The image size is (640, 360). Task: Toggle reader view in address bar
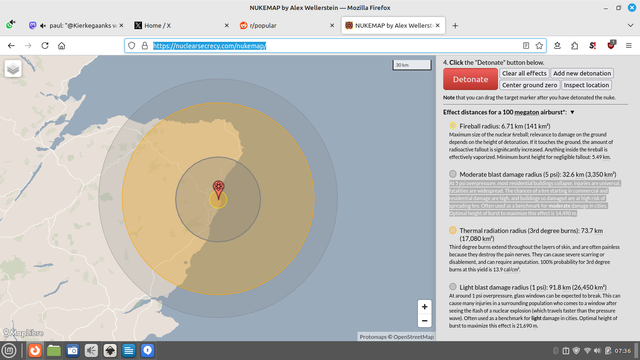(x=526, y=46)
